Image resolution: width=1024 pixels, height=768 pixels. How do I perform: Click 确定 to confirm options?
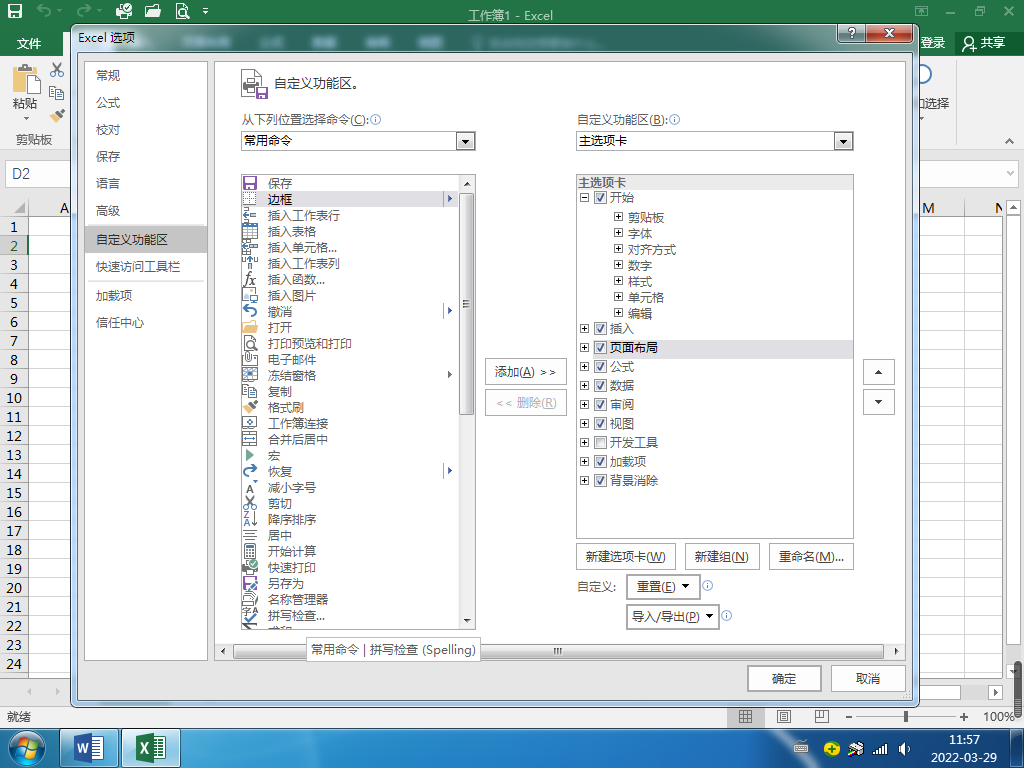(784, 679)
